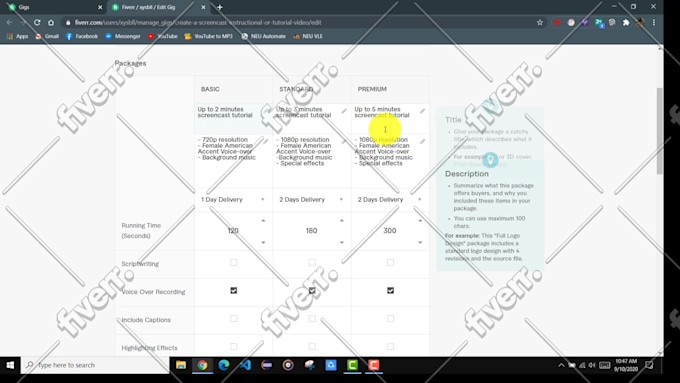
Task: Open the Basic 1 Day Delivery dropdown
Action: [x=233, y=200]
